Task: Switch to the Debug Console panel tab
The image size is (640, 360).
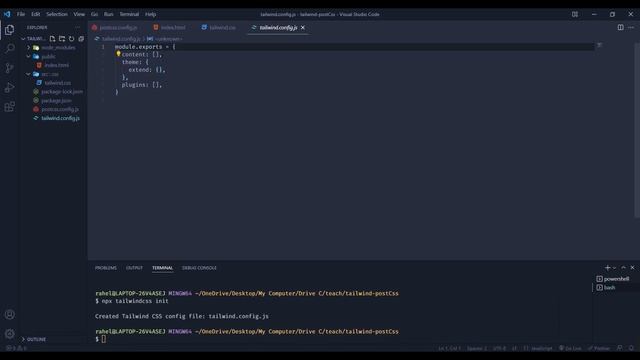Action: click(x=199, y=268)
